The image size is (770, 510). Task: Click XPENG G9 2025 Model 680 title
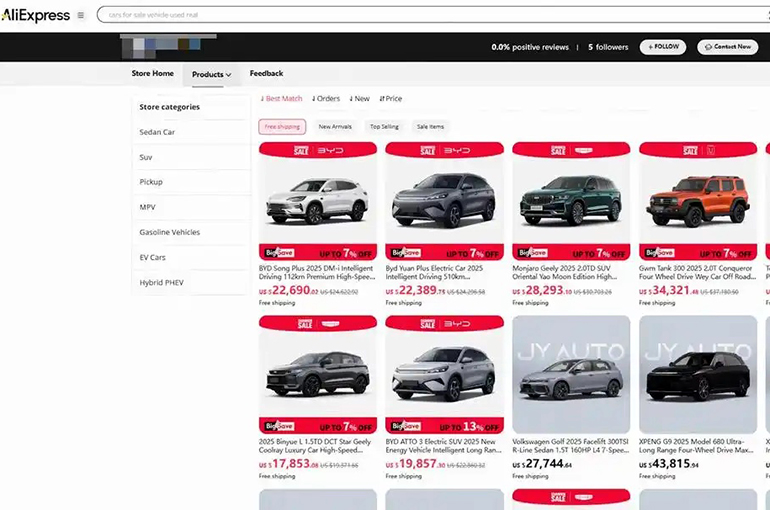696,446
